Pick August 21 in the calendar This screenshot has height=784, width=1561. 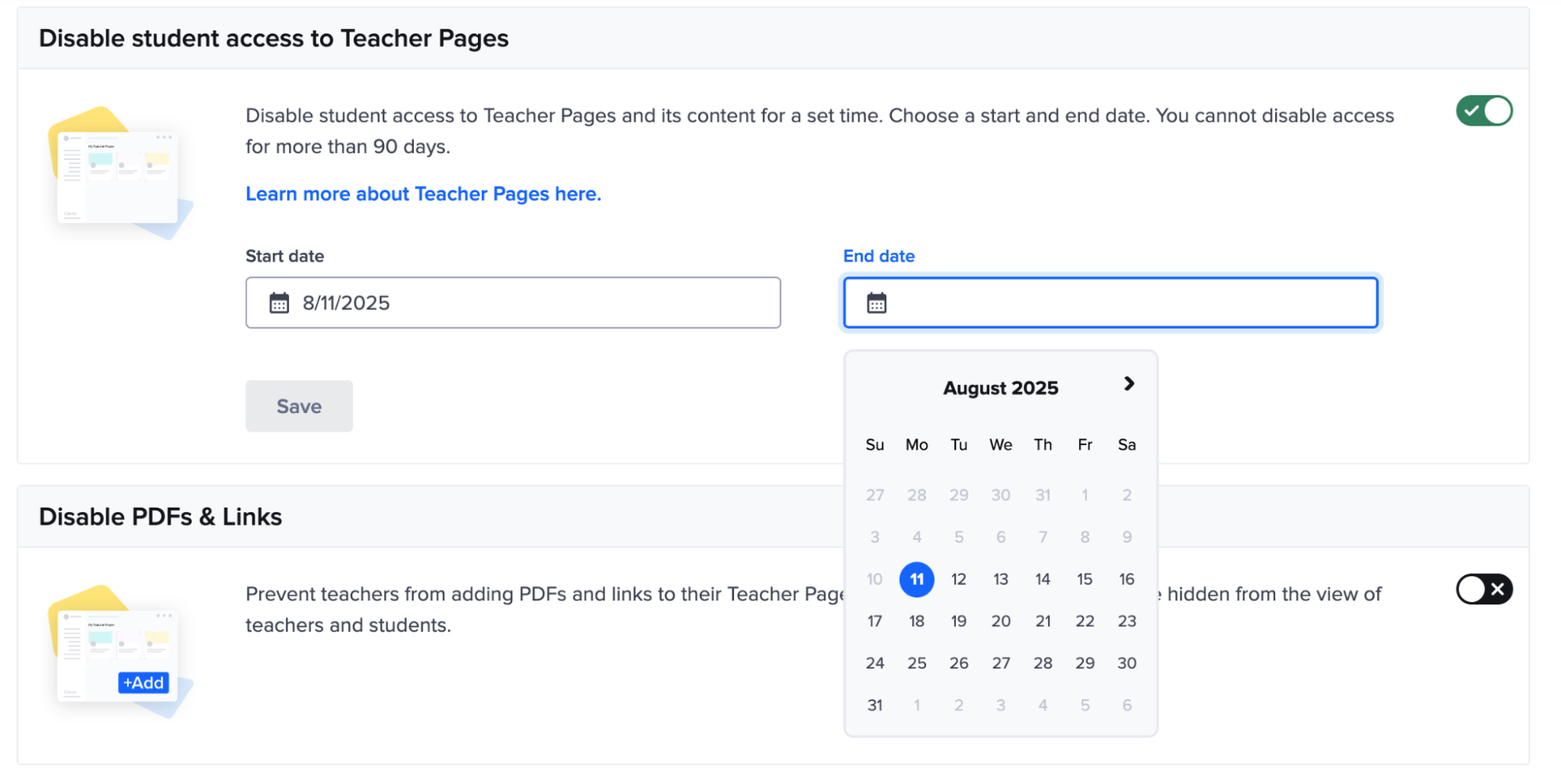point(1043,622)
